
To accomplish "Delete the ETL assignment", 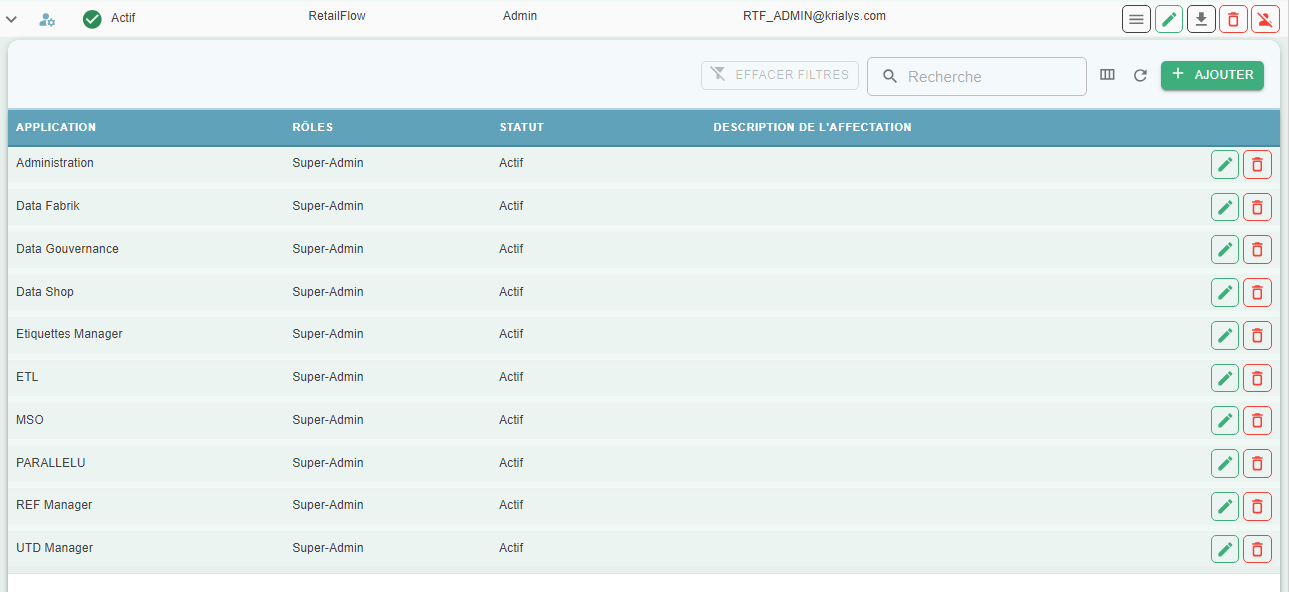I will point(1257,378).
